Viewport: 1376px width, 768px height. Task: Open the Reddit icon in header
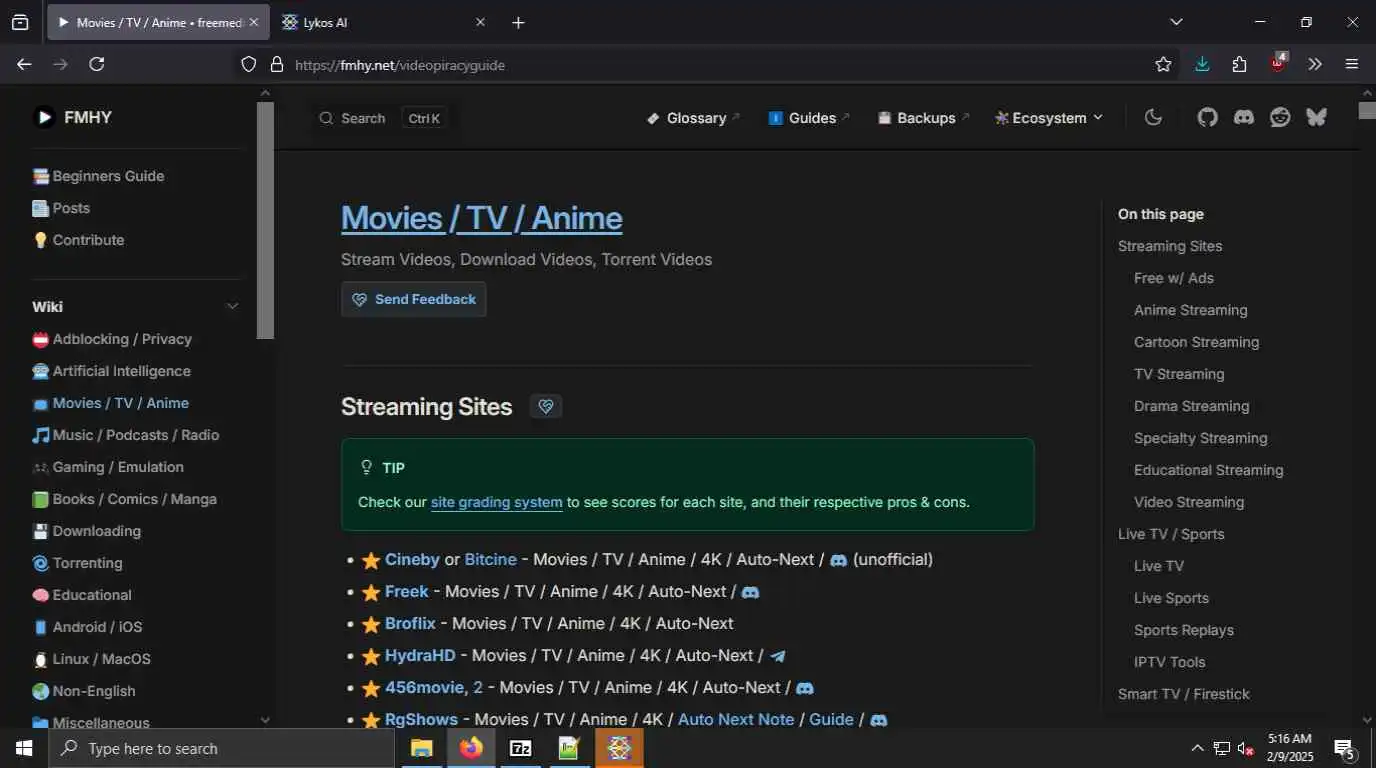(x=1280, y=117)
